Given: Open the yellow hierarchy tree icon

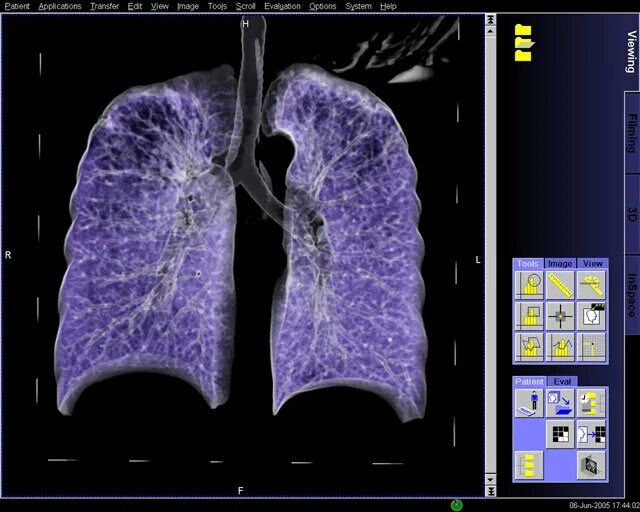Looking at the screenshot, I should coord(529,465).
